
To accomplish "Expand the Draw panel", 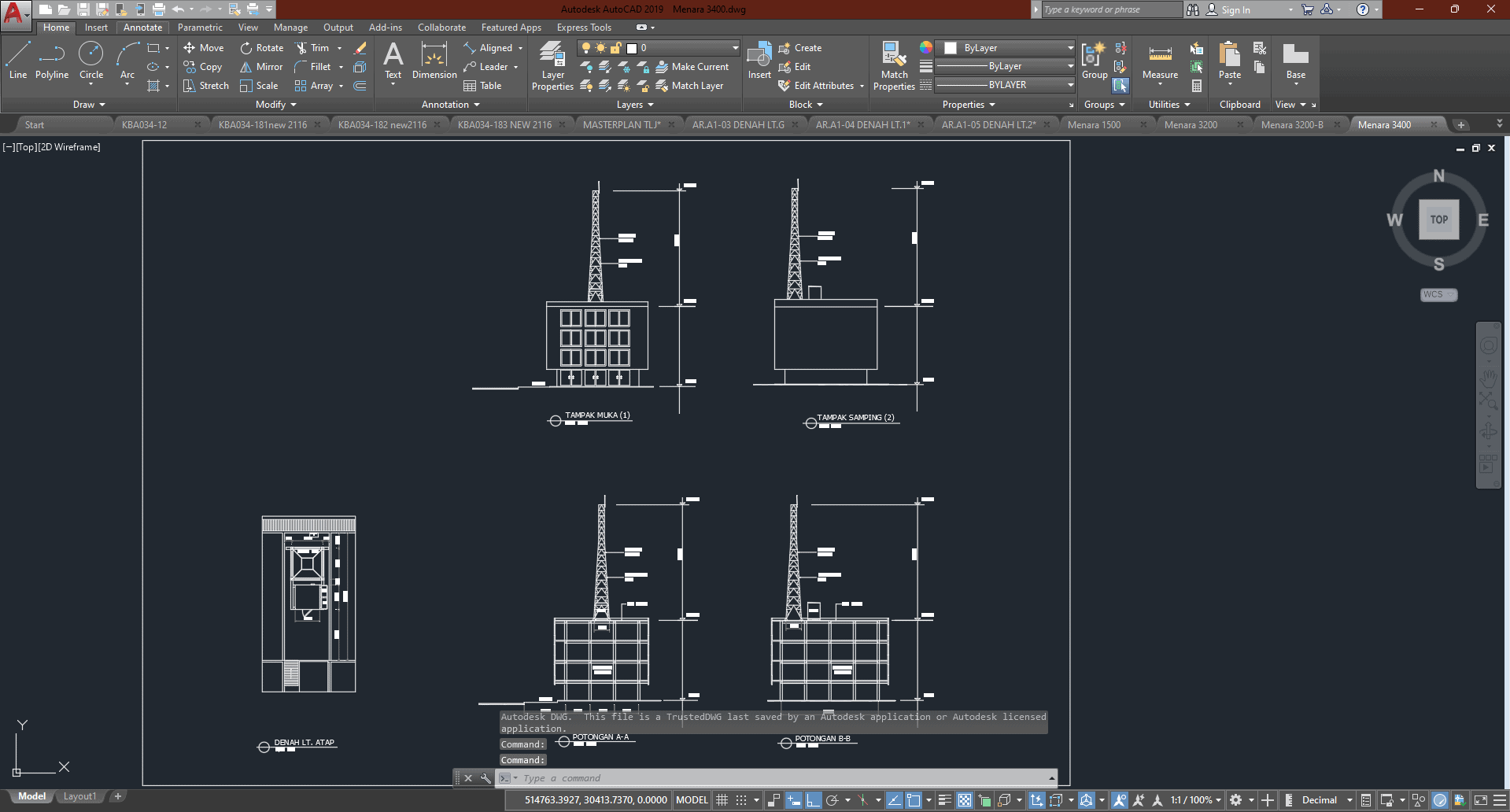I will (x=89, y=105).
